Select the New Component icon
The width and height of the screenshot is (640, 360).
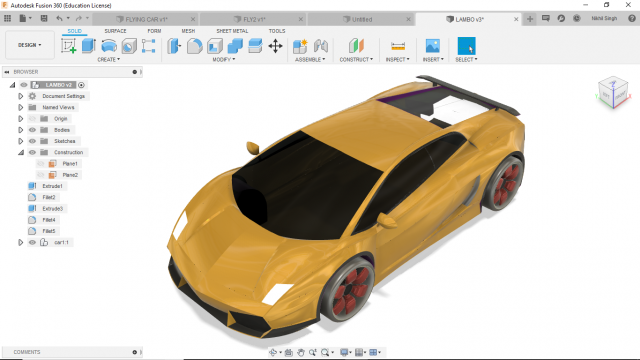coord(300,46)
